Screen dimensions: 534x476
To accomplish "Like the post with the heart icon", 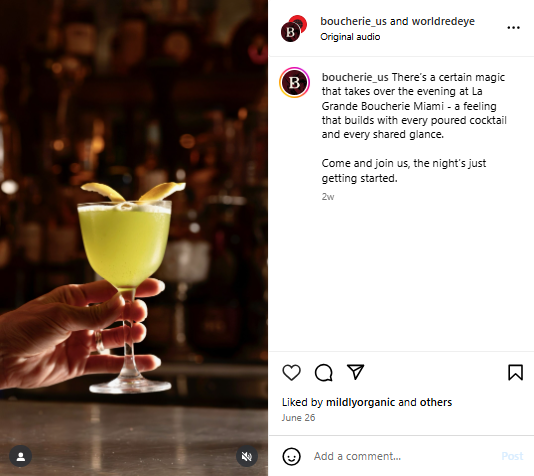I will tap(292, 372).
